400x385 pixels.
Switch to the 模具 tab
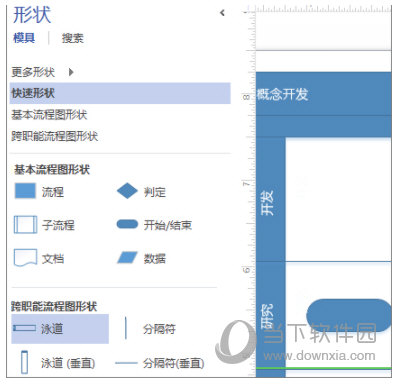(x=24, y=38)
